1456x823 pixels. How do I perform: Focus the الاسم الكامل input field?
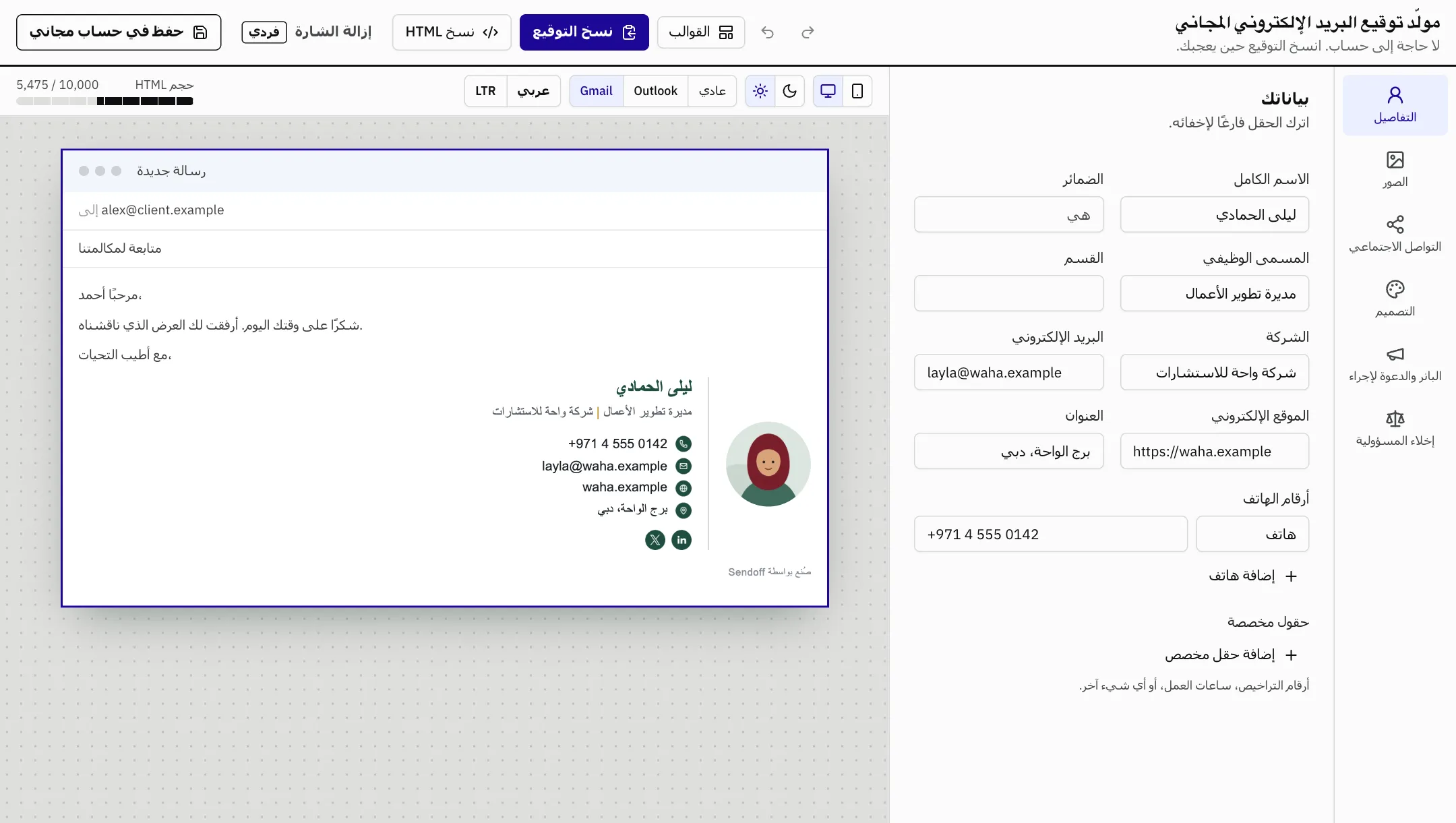1215,214
